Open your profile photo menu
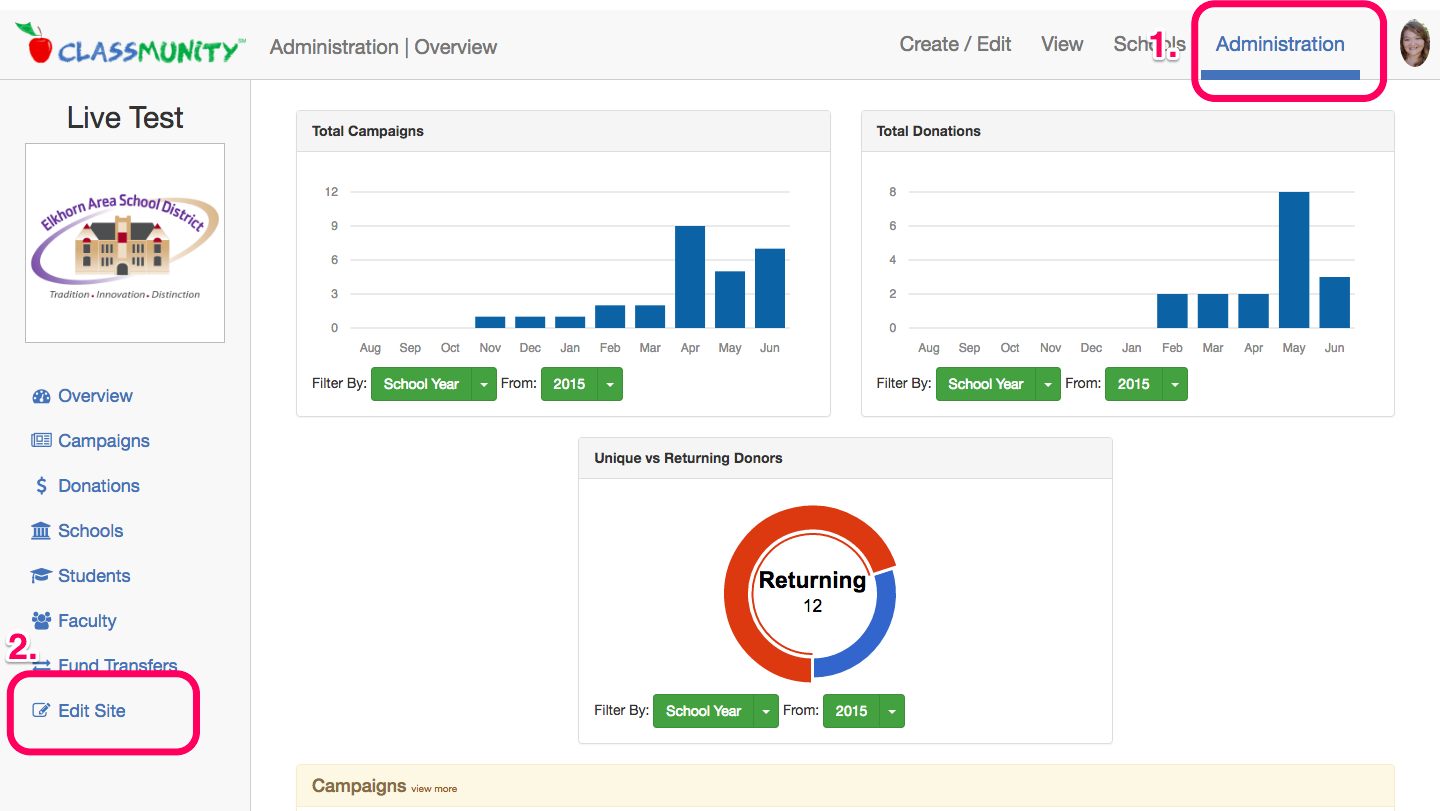The height and width of the screenshot is (811, 1440). click(1415, 43)
